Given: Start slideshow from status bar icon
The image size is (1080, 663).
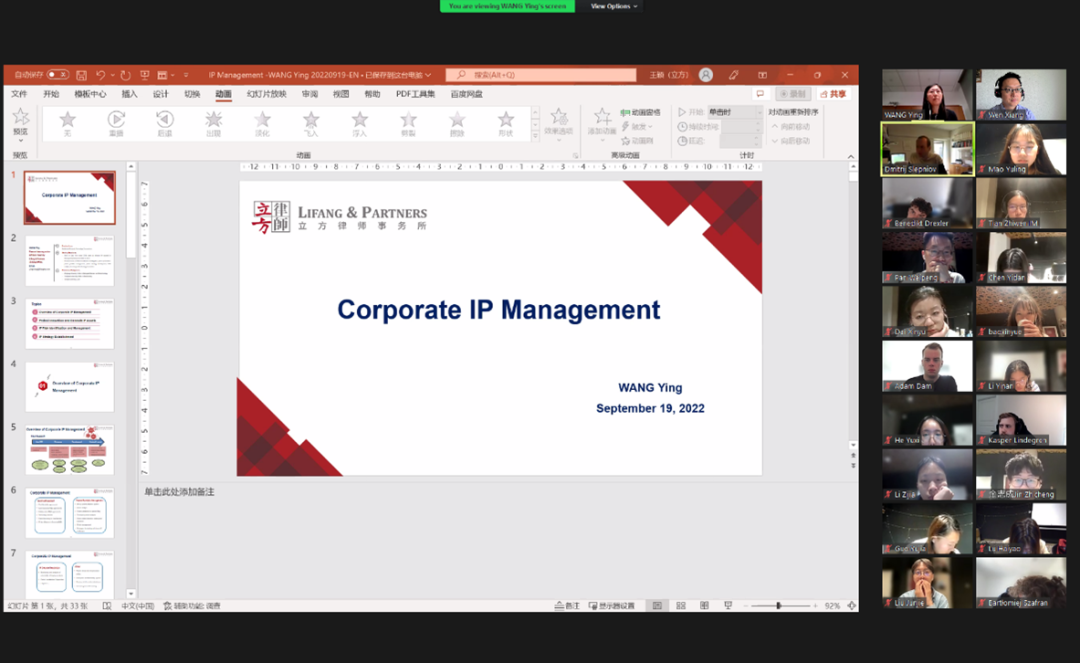Looking at the screenshot, I should click(726, 606).
